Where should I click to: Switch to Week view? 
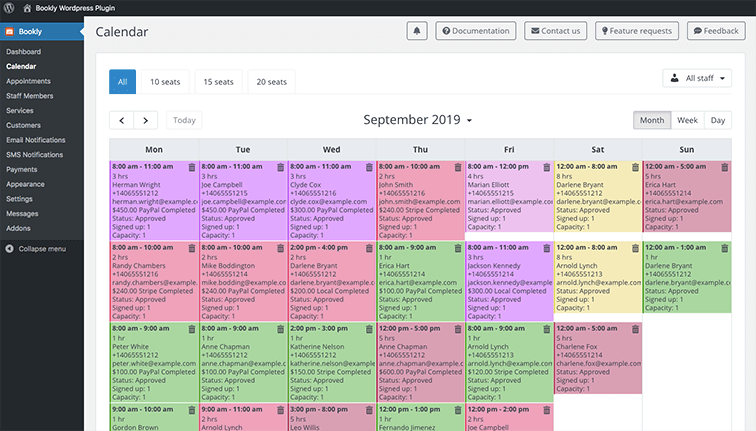[688, 120]
